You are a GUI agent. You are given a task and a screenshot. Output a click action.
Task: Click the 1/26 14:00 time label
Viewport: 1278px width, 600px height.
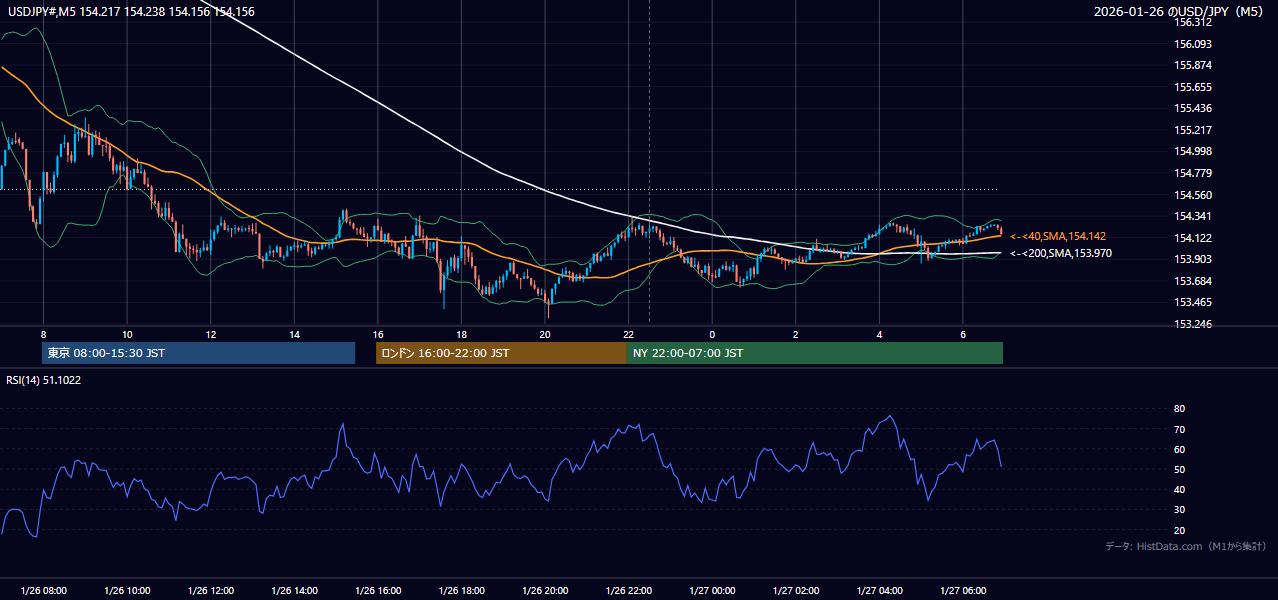294,591
